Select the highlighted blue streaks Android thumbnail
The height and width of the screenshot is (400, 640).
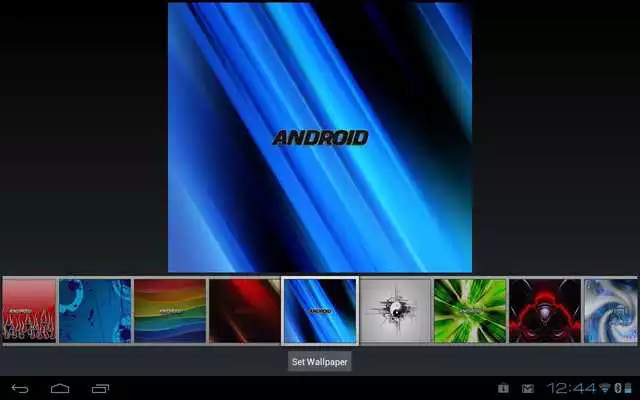[x=320, y=311]
